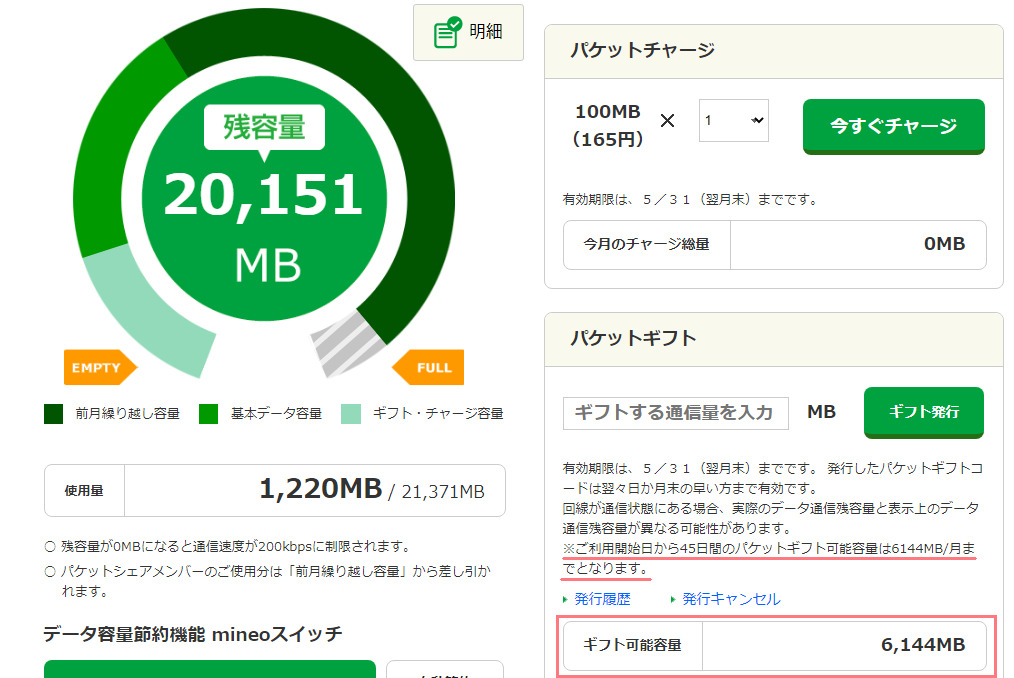This screenshot has width=1014, height=678.
Task: Open the 明細 details icon button
Action: point(468,32)
